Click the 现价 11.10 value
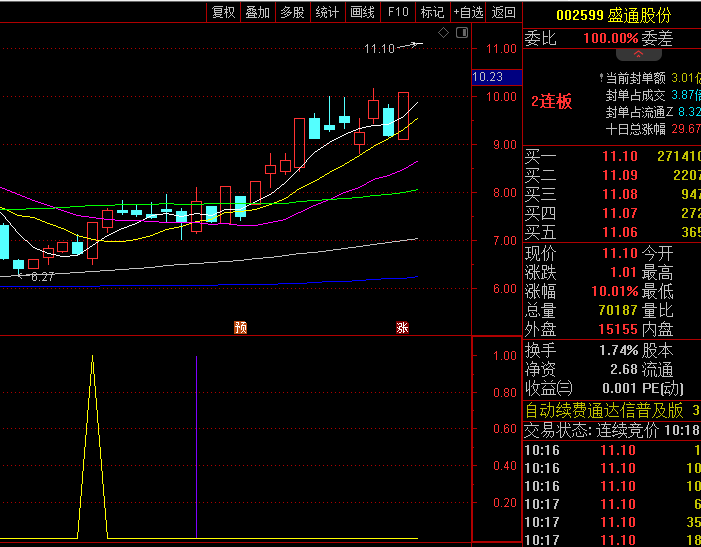Screen dimensions: 701x547 pos(620,253)
